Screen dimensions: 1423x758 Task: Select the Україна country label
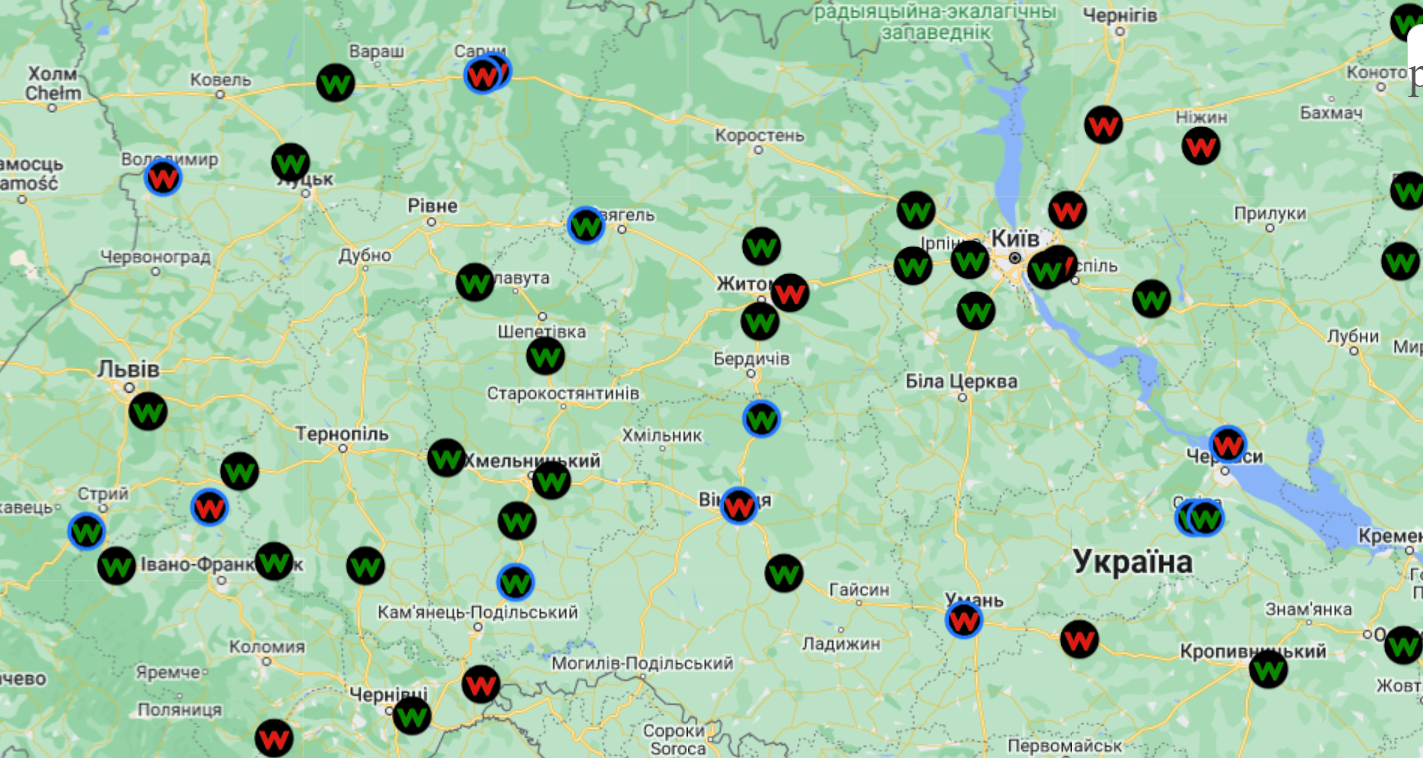click(1134, 562)
